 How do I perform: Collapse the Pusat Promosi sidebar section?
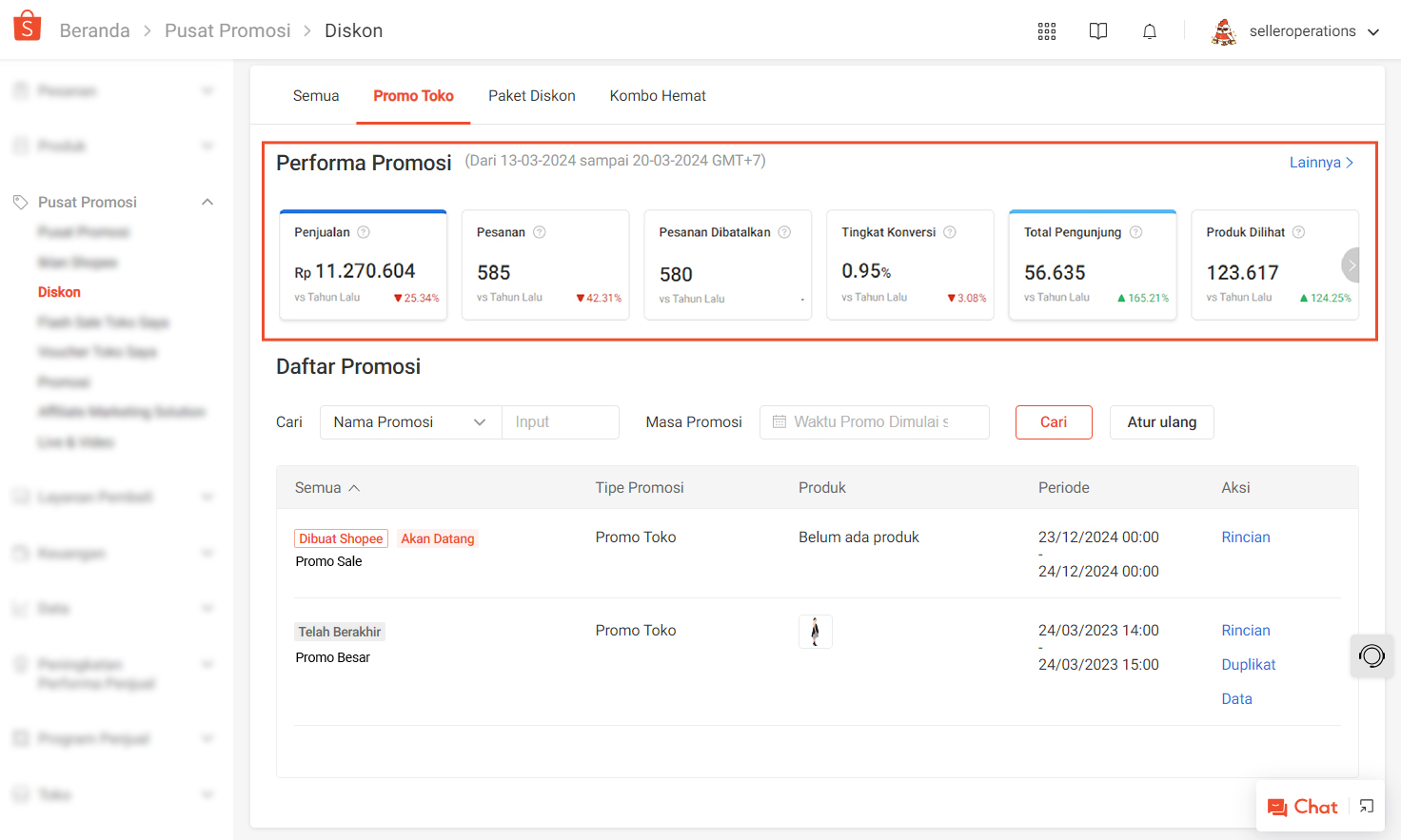[207, 202]
